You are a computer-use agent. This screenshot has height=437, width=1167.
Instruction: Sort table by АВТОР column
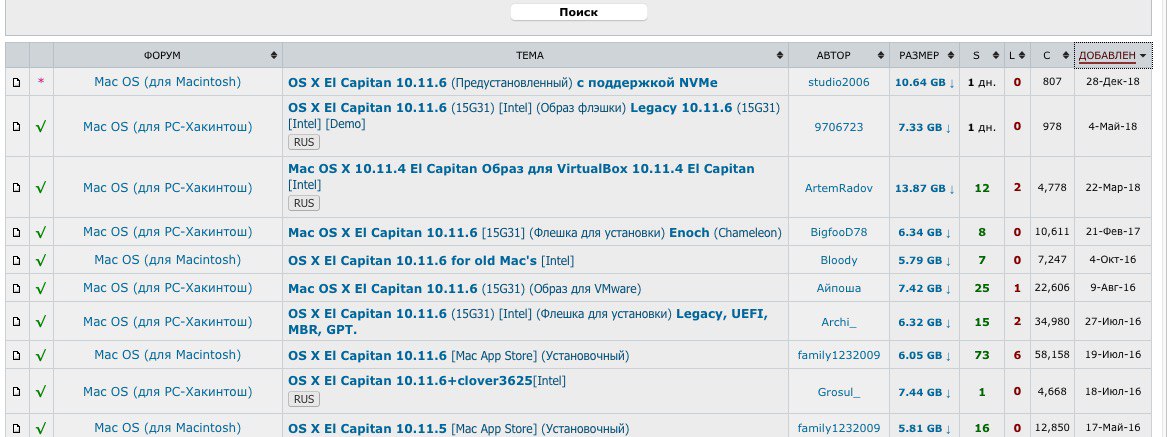point(839,55)
